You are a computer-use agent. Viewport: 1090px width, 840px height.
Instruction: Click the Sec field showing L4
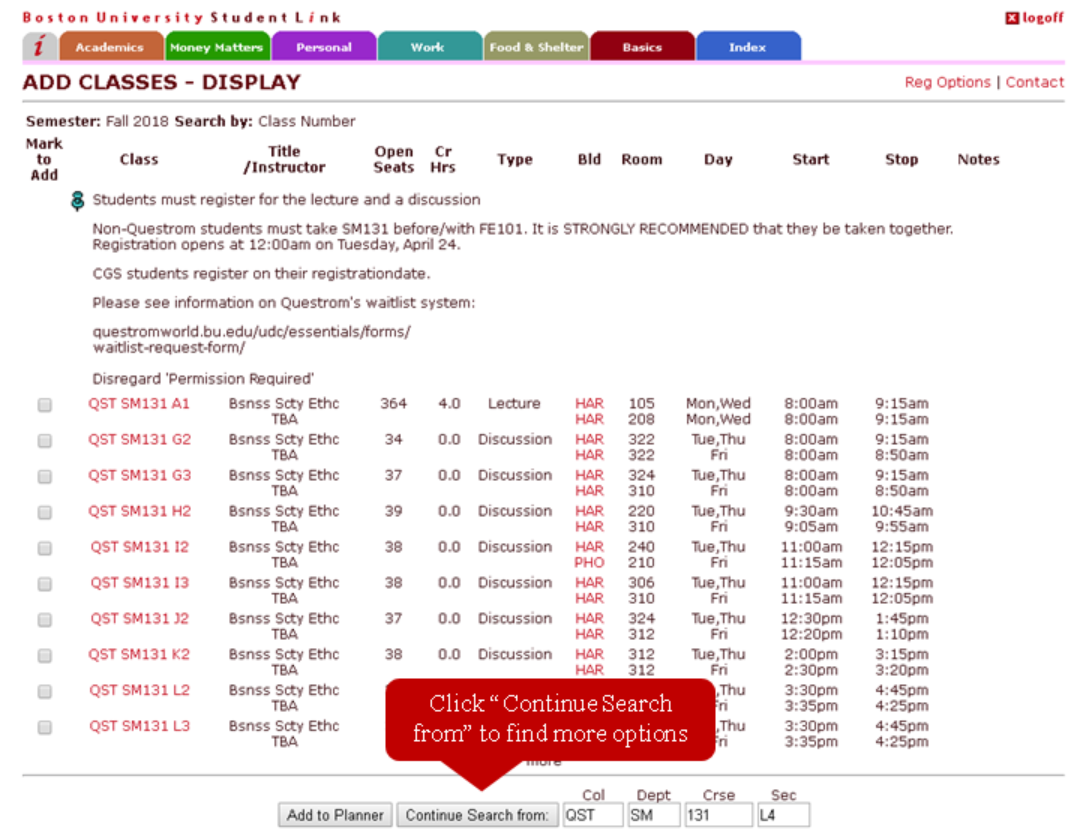(x=783, y=815)
